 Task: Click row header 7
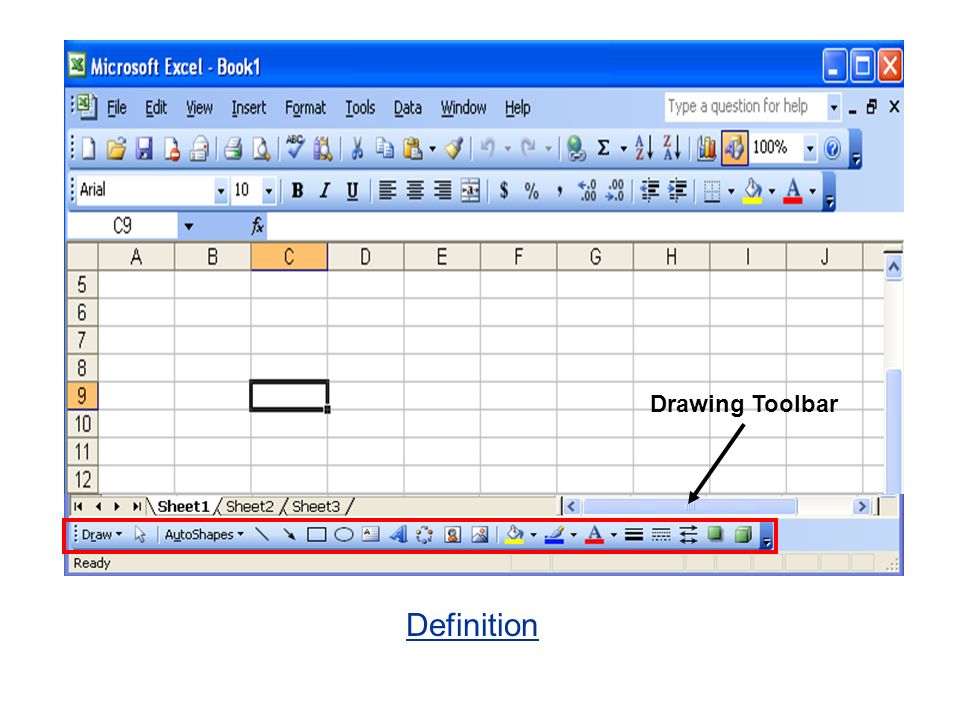pyautogui.click(x=82, y=340)
